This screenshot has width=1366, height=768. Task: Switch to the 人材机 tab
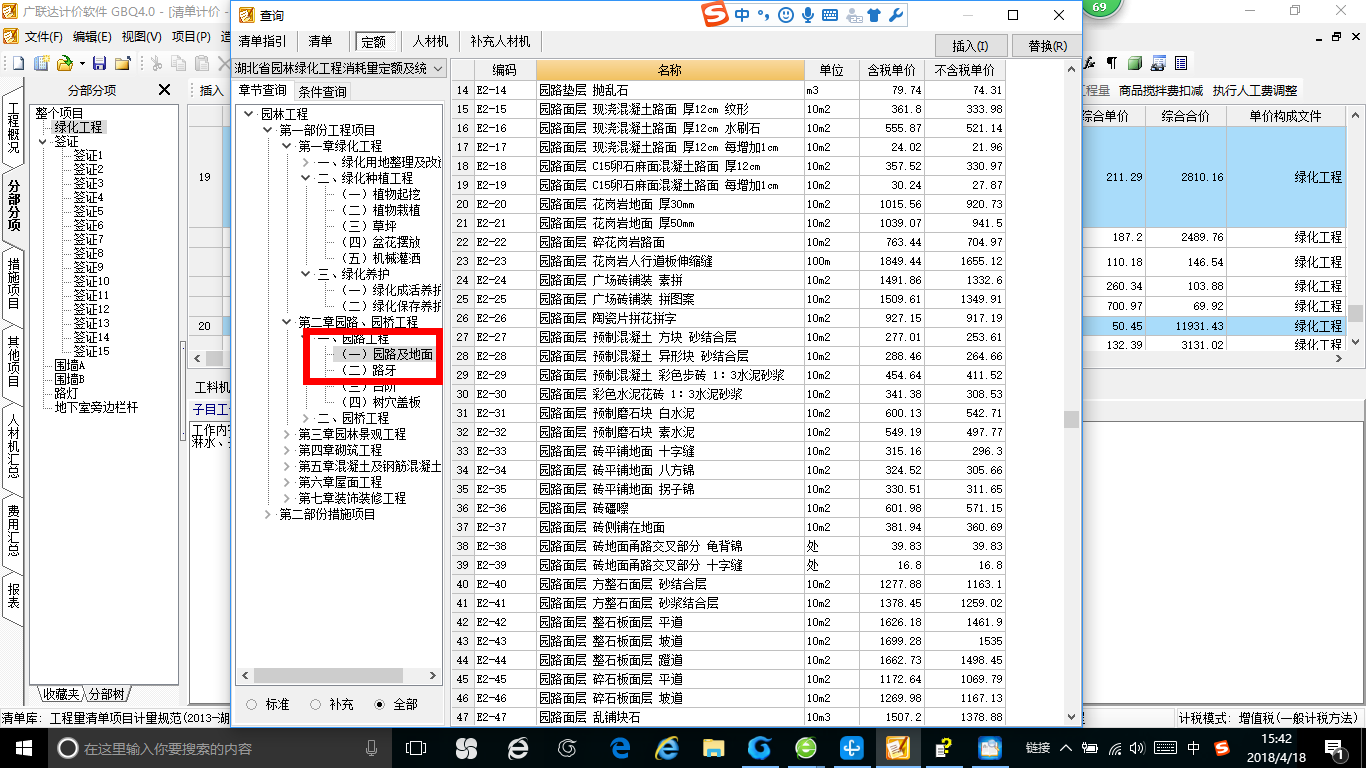tap(430, 42)
